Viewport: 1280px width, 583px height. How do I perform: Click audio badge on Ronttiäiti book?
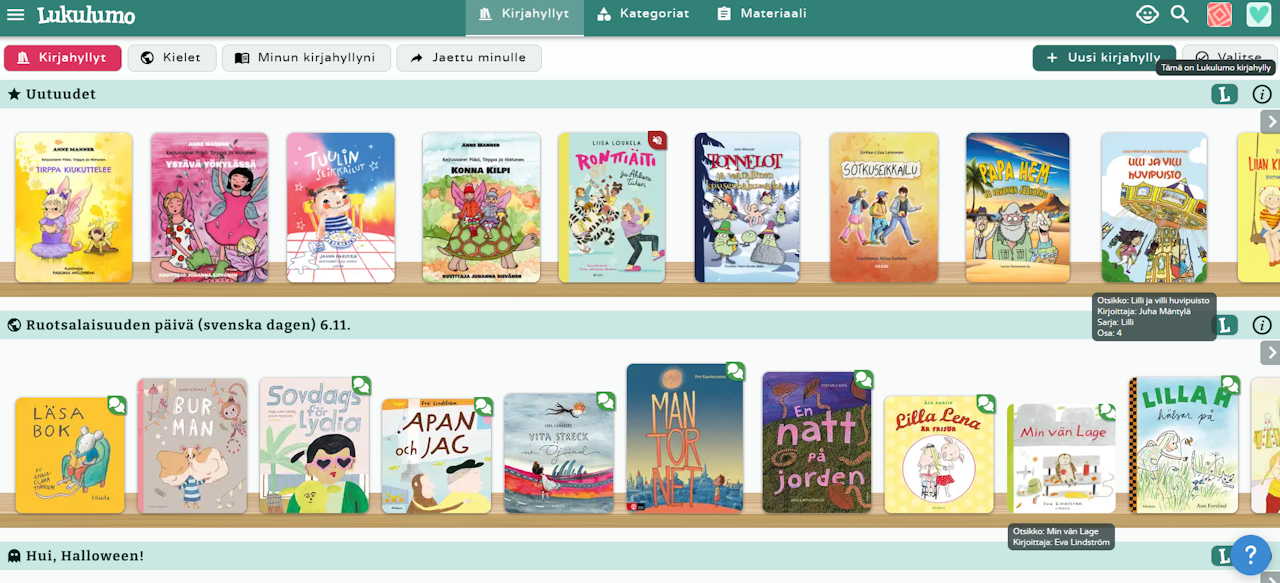pos(657,140)
